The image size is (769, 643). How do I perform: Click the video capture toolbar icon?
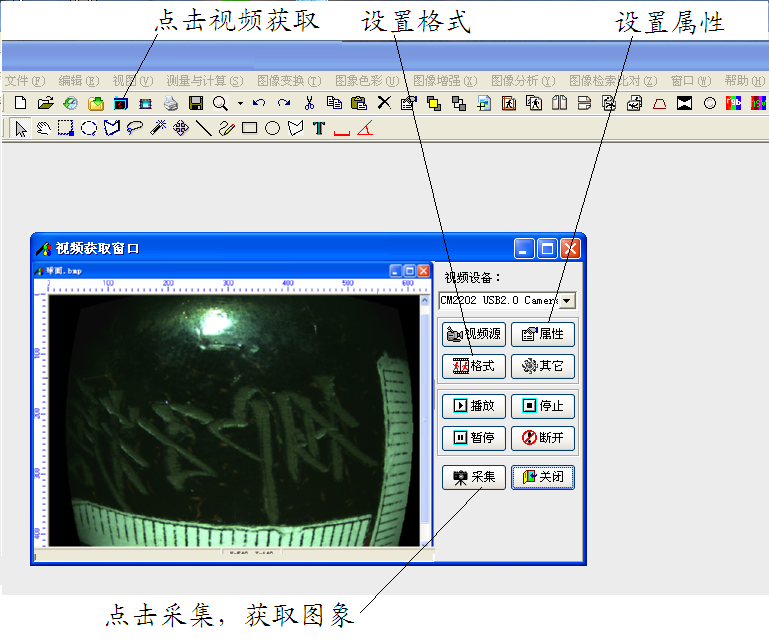click(x=121, y=103)
